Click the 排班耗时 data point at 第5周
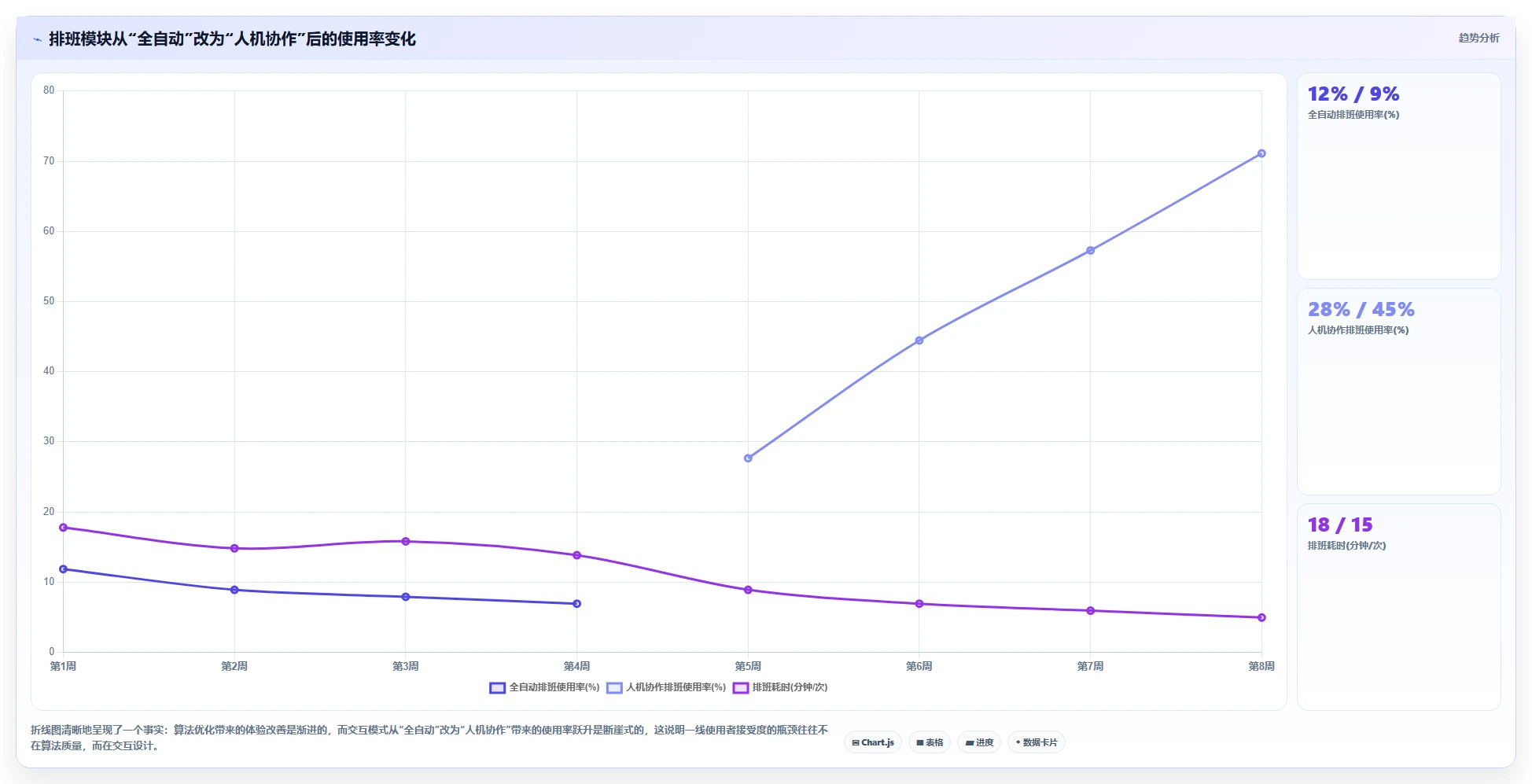1532x784 pixels. (x=748, y=590)
